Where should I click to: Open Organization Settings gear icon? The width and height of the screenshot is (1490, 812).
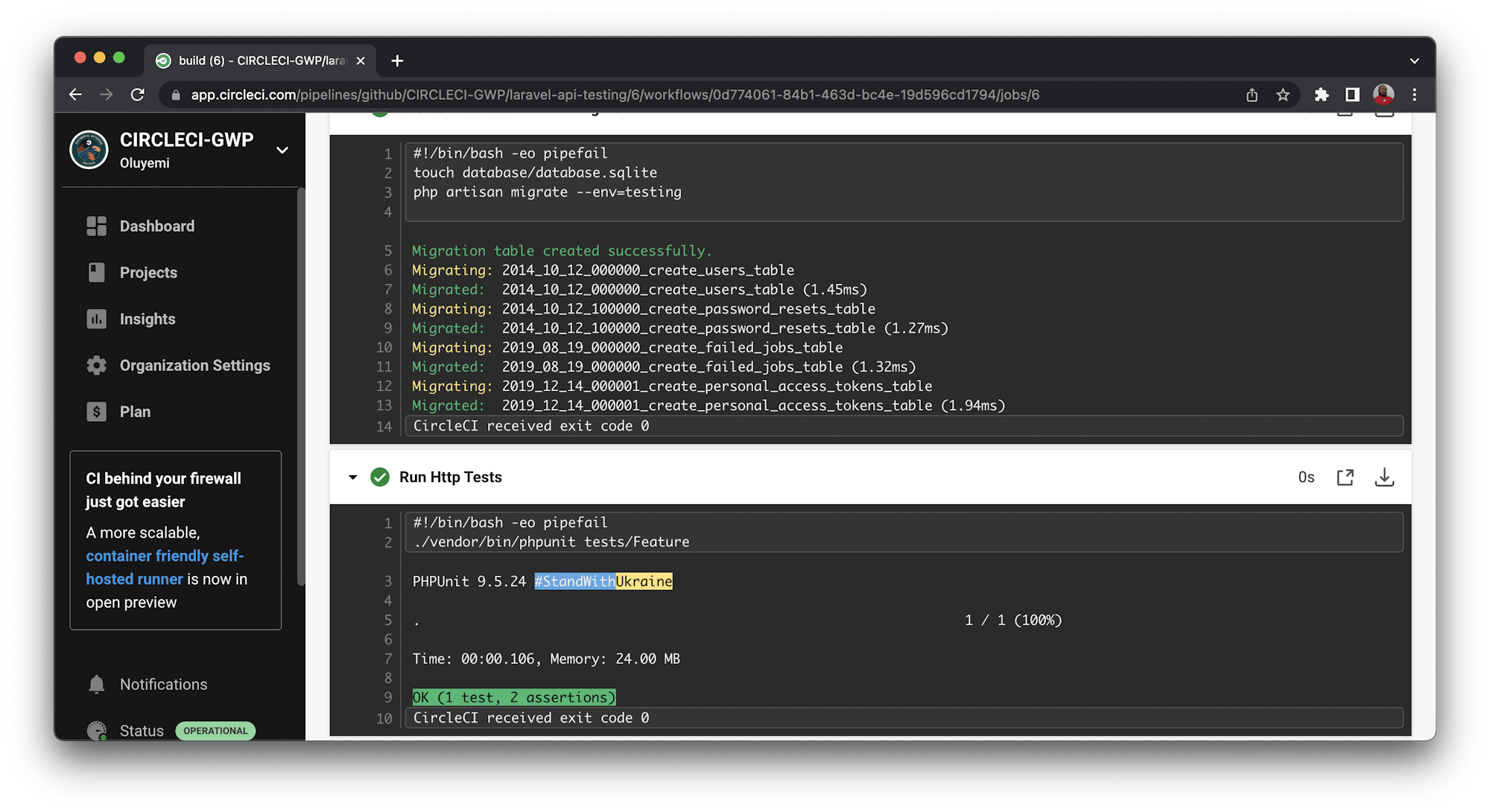coord(97,366)
